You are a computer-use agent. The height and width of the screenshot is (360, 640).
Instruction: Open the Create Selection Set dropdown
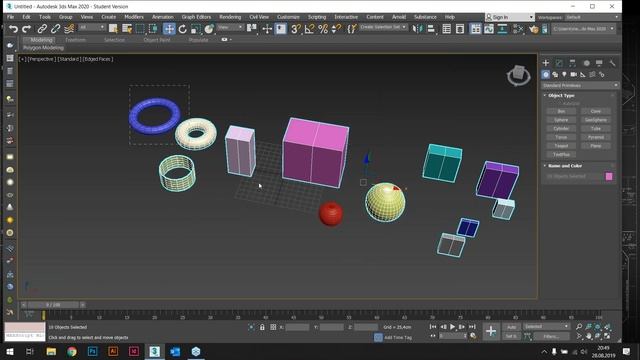[383, 27]
